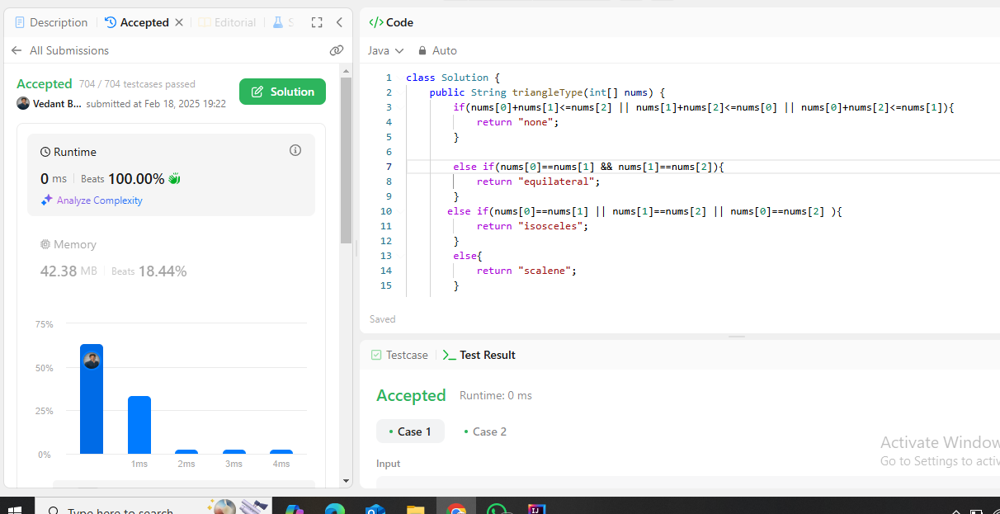
Task: Switch to the Description tab
Action: pyautogui.click(x=51, y=22)
